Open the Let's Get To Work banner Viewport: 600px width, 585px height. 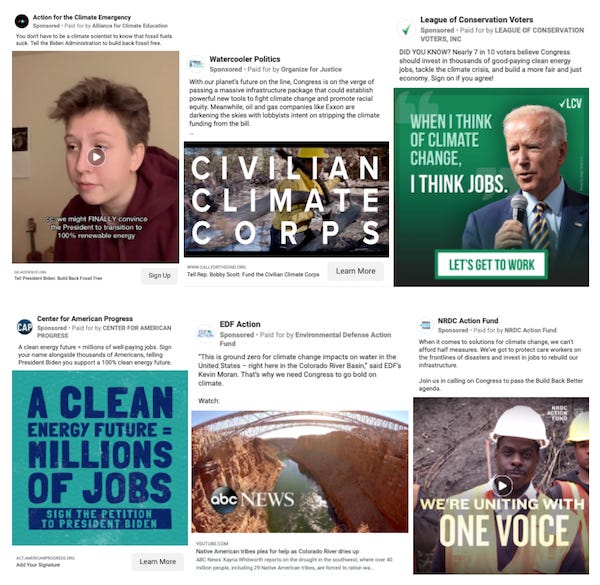coord(491,264)
